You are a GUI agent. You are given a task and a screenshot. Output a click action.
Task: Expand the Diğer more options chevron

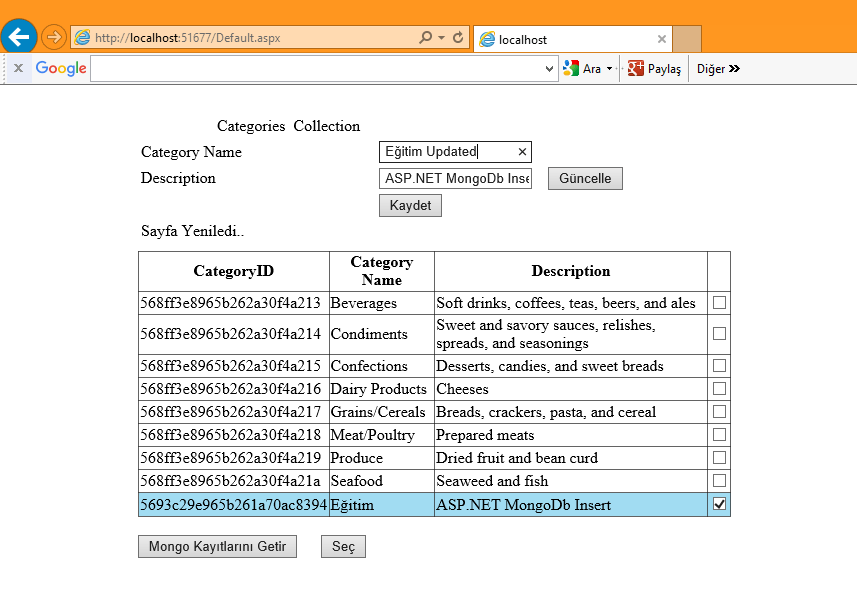pos(734,69)
